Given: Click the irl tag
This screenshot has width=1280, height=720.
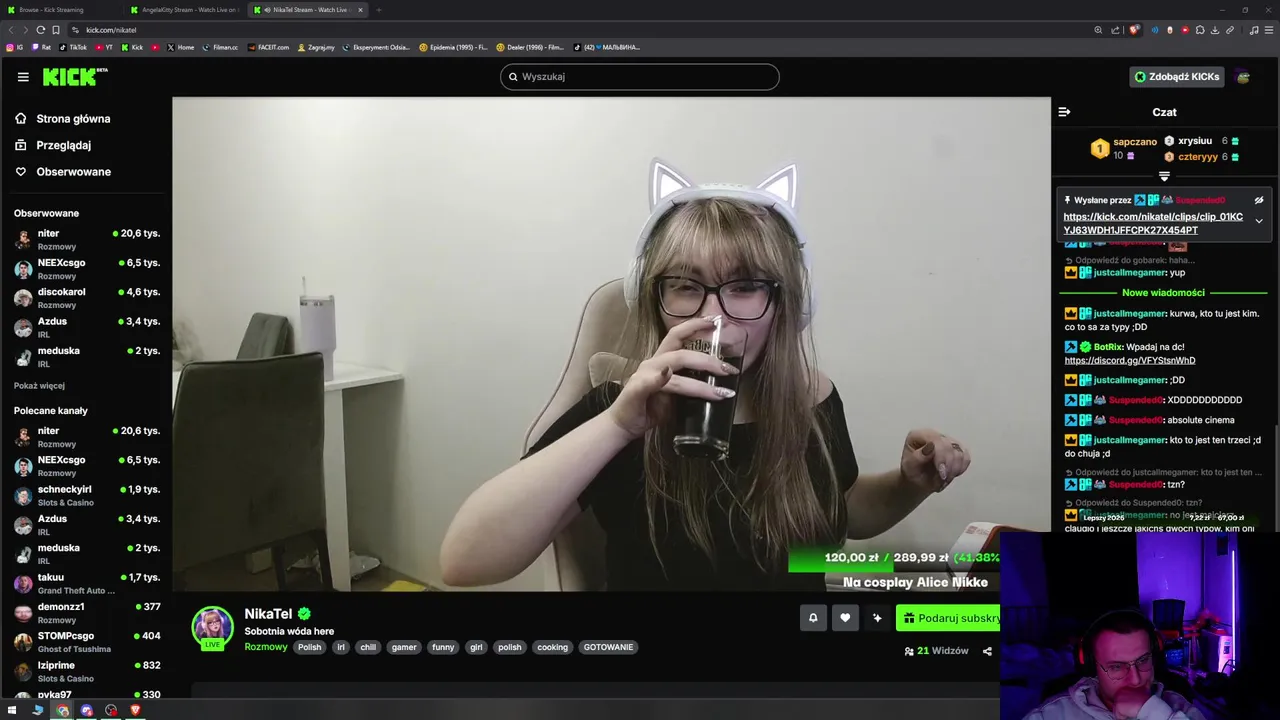Looking at the screenshot, I should pos(341,647).
